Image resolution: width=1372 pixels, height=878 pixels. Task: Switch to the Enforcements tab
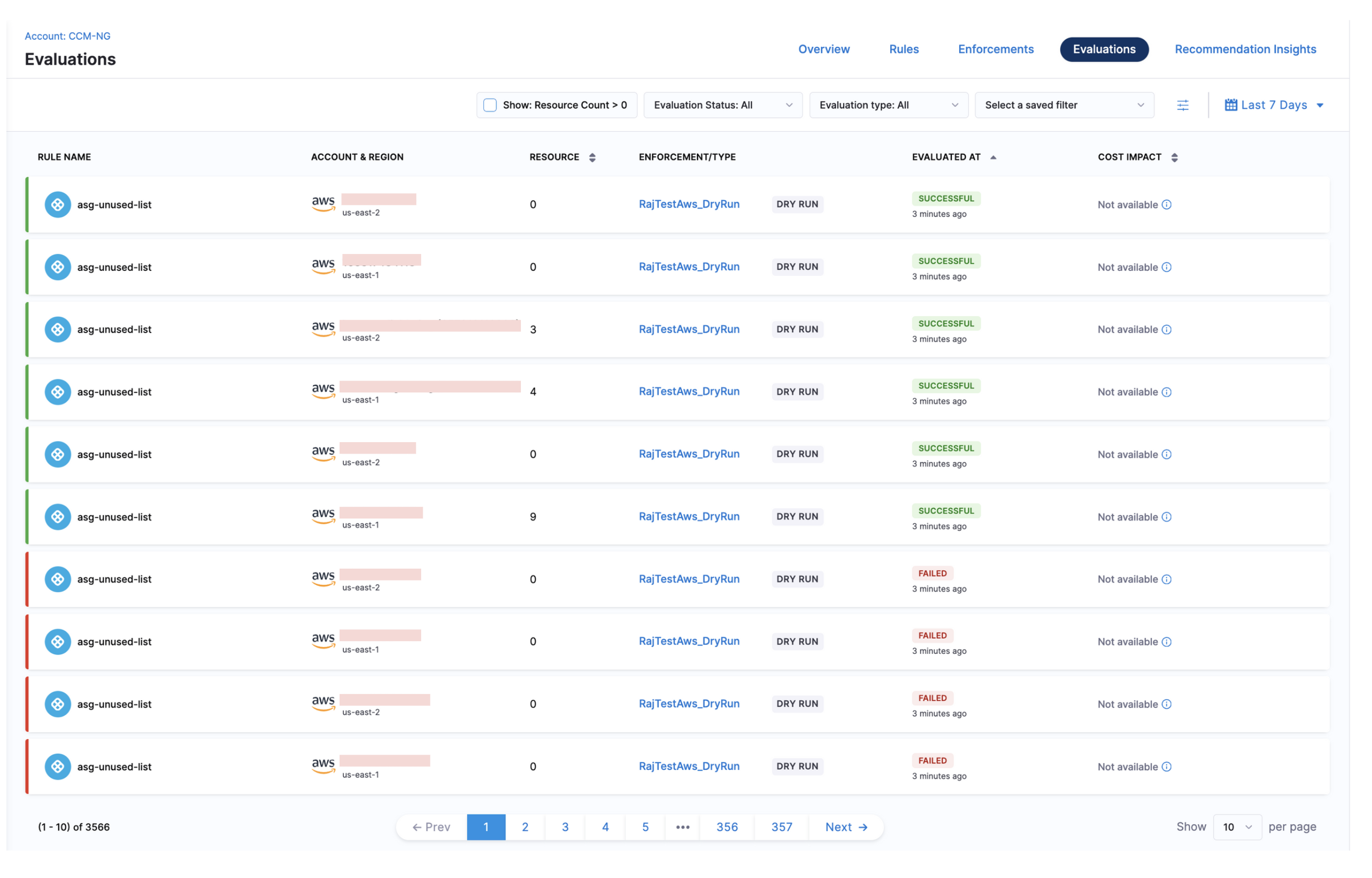[x=995, y=49]
